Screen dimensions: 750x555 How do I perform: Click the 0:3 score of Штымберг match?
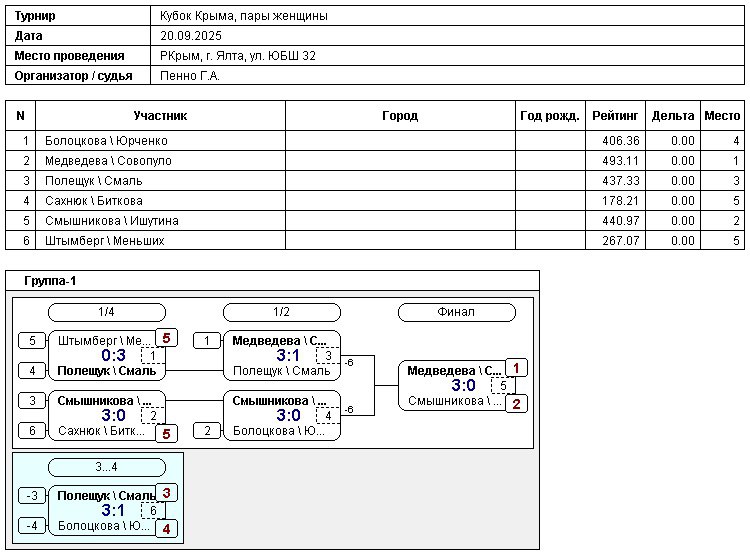[113, 355]
